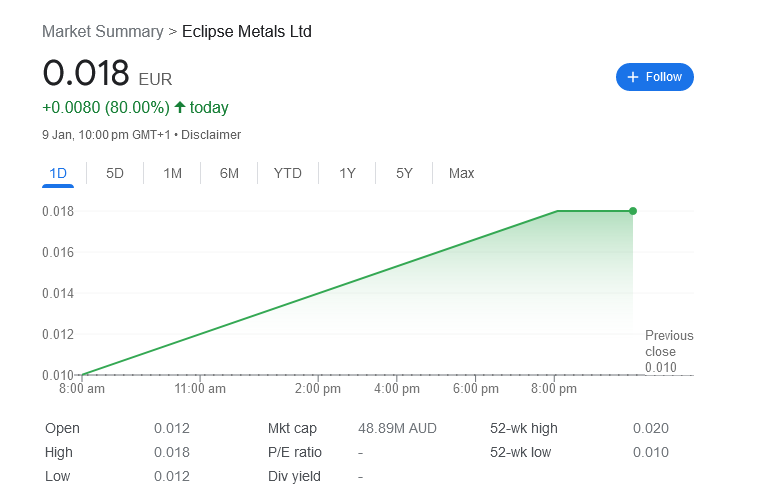Click the green end-point marker on chart
Viewport: 768px width, 500px height.
633,211
